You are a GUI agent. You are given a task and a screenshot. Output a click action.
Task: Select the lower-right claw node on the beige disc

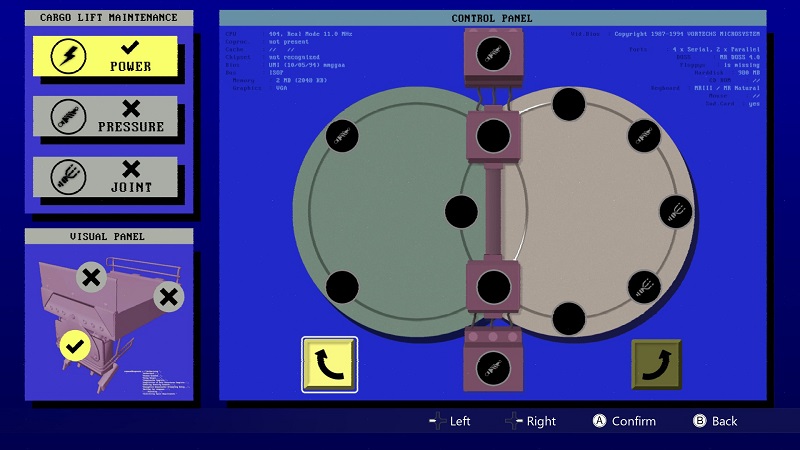(x=644, y=287)
